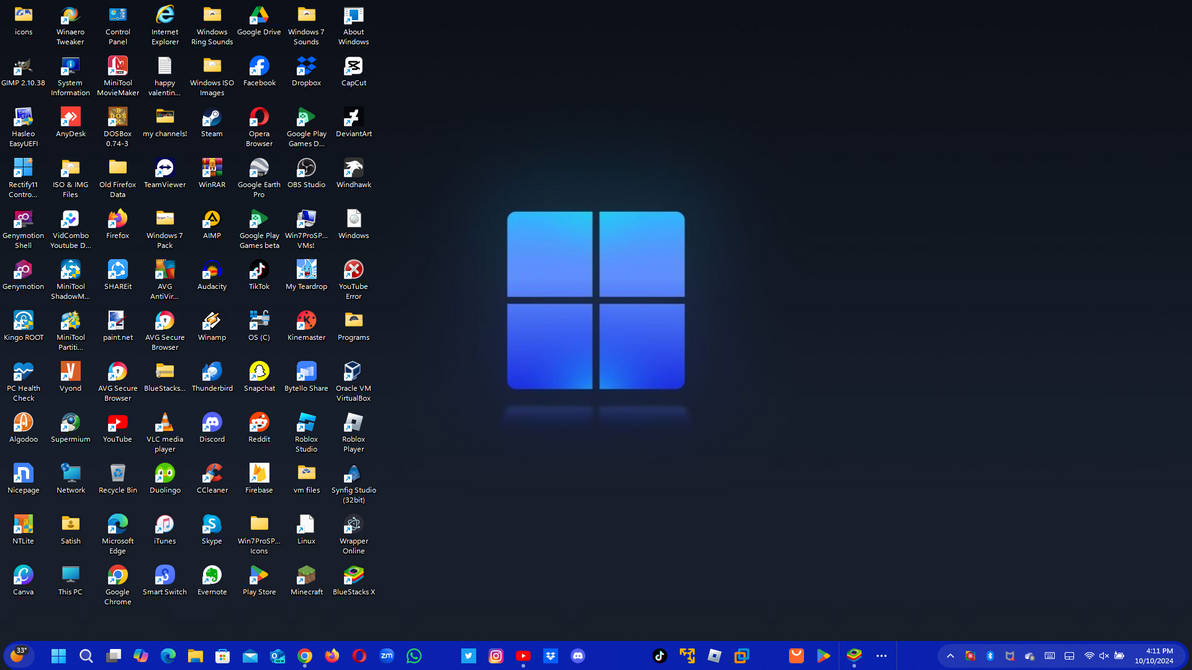
Task: Open Task View on the taskbar
Action: tap(113, 656)
